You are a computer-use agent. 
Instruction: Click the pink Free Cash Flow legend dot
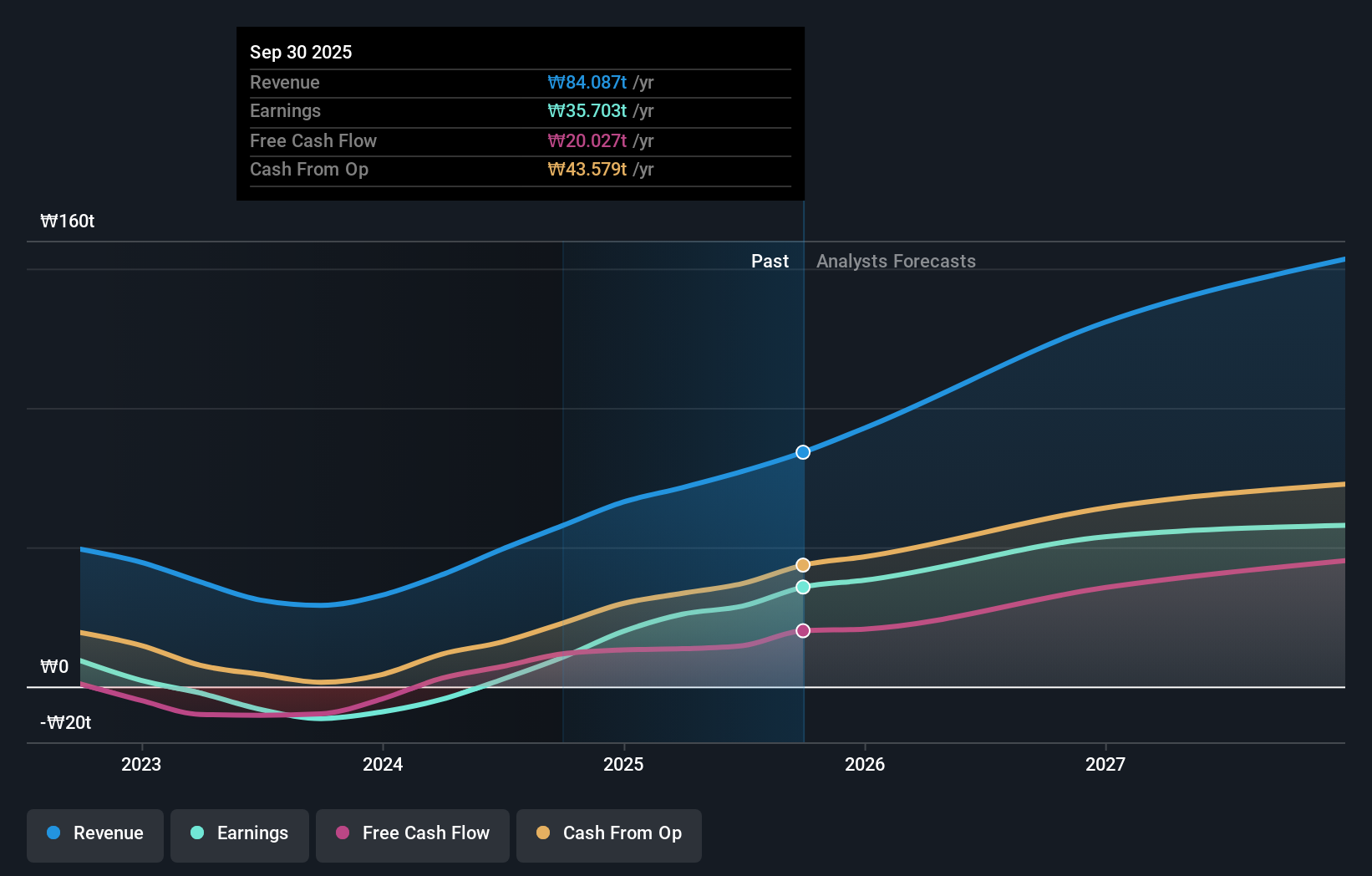coord(341,833)
